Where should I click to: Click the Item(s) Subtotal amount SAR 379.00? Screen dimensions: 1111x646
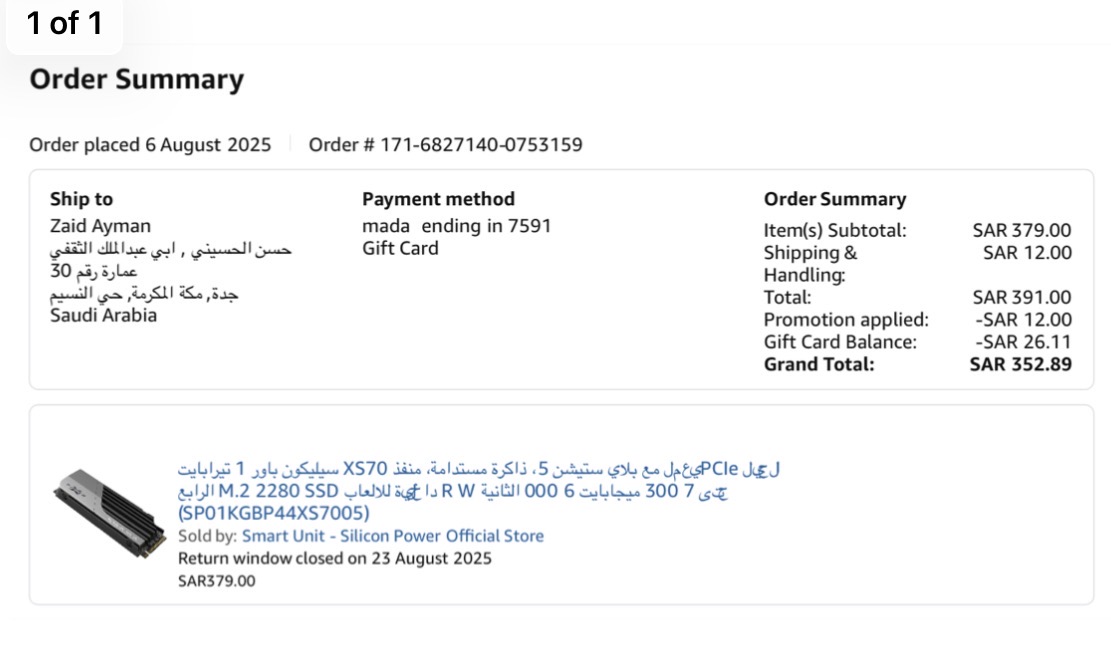click(1021, 231)
